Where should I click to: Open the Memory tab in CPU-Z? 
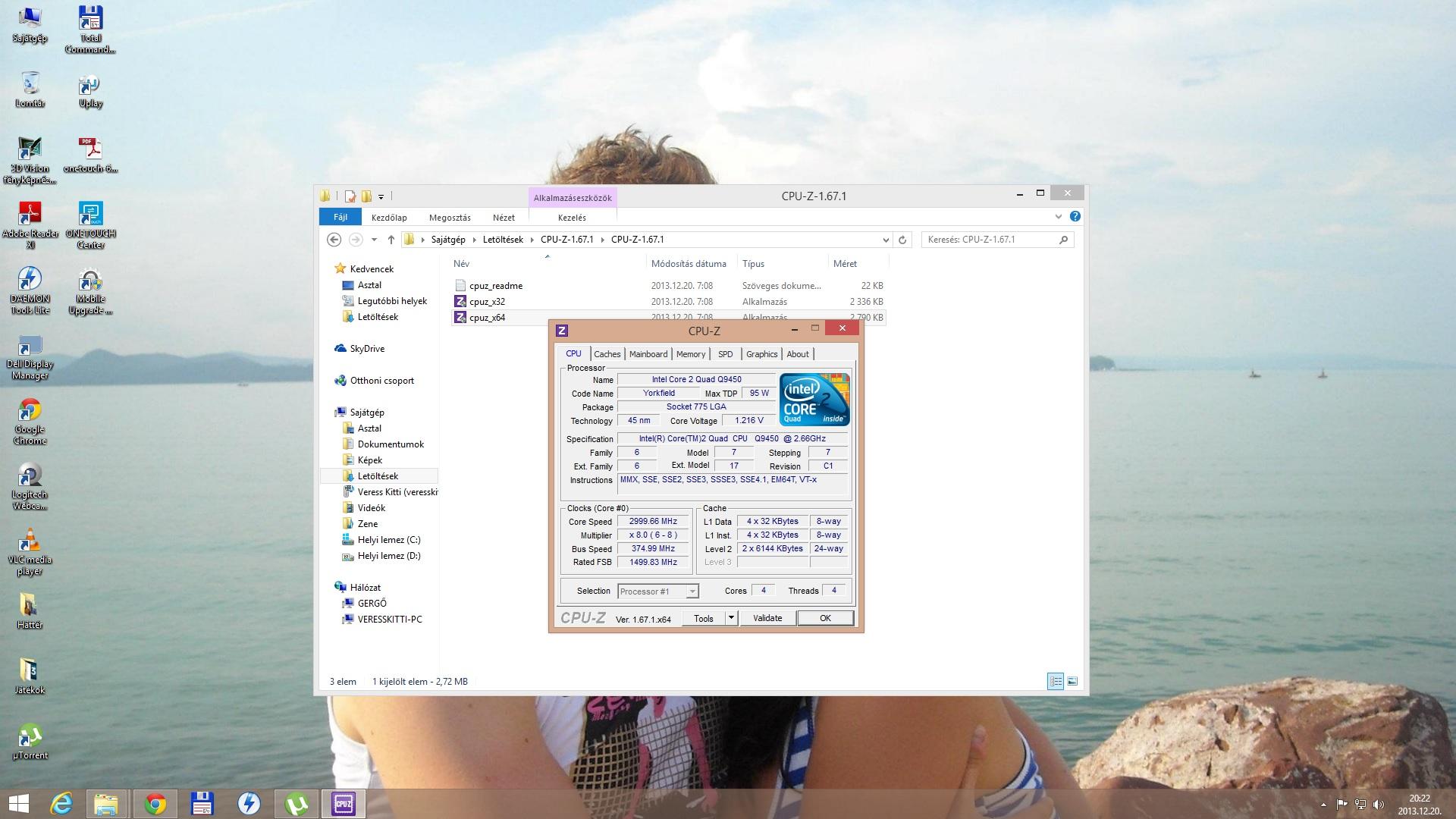coord(691,354)
